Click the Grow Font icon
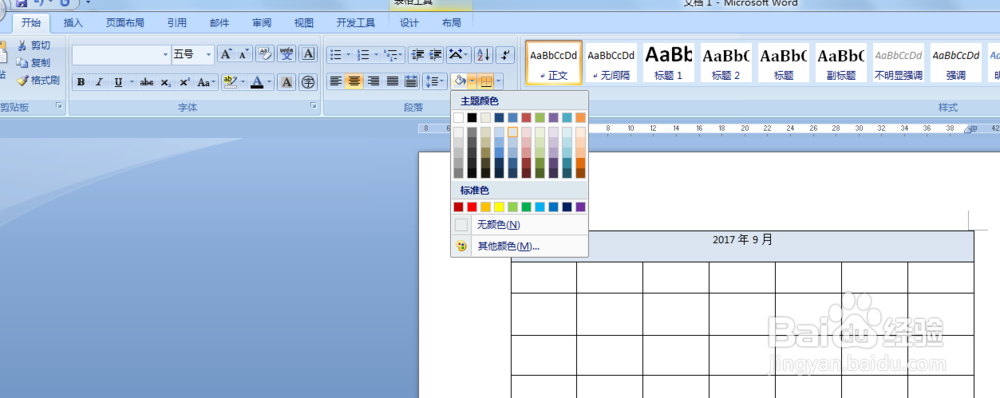The image size is (1000, 398). click(x=226, y=54)
